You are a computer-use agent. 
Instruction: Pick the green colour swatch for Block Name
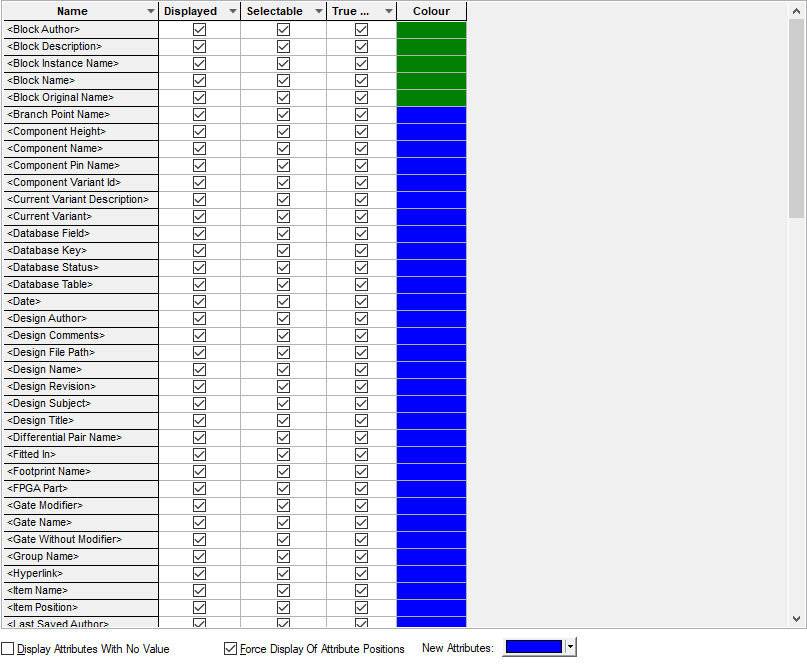(x=431, y=81)
